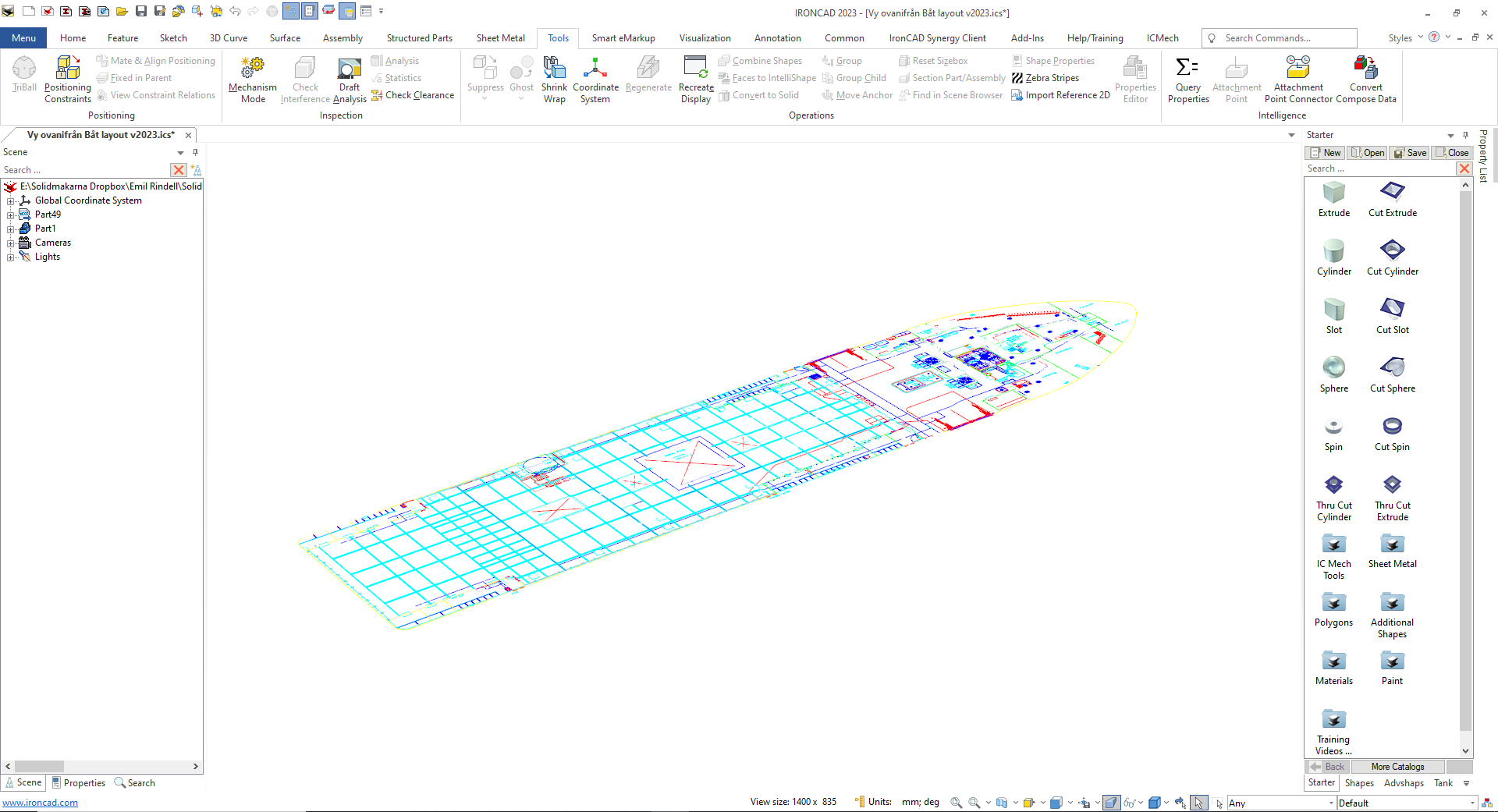
Task: Clear the Scene search with red X
Action: pyautogui.click(x=179, y=170)
